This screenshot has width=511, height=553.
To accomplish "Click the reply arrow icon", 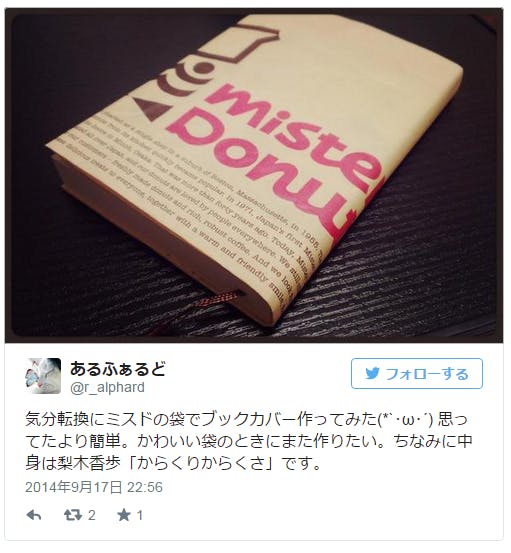I will [34, 515].
